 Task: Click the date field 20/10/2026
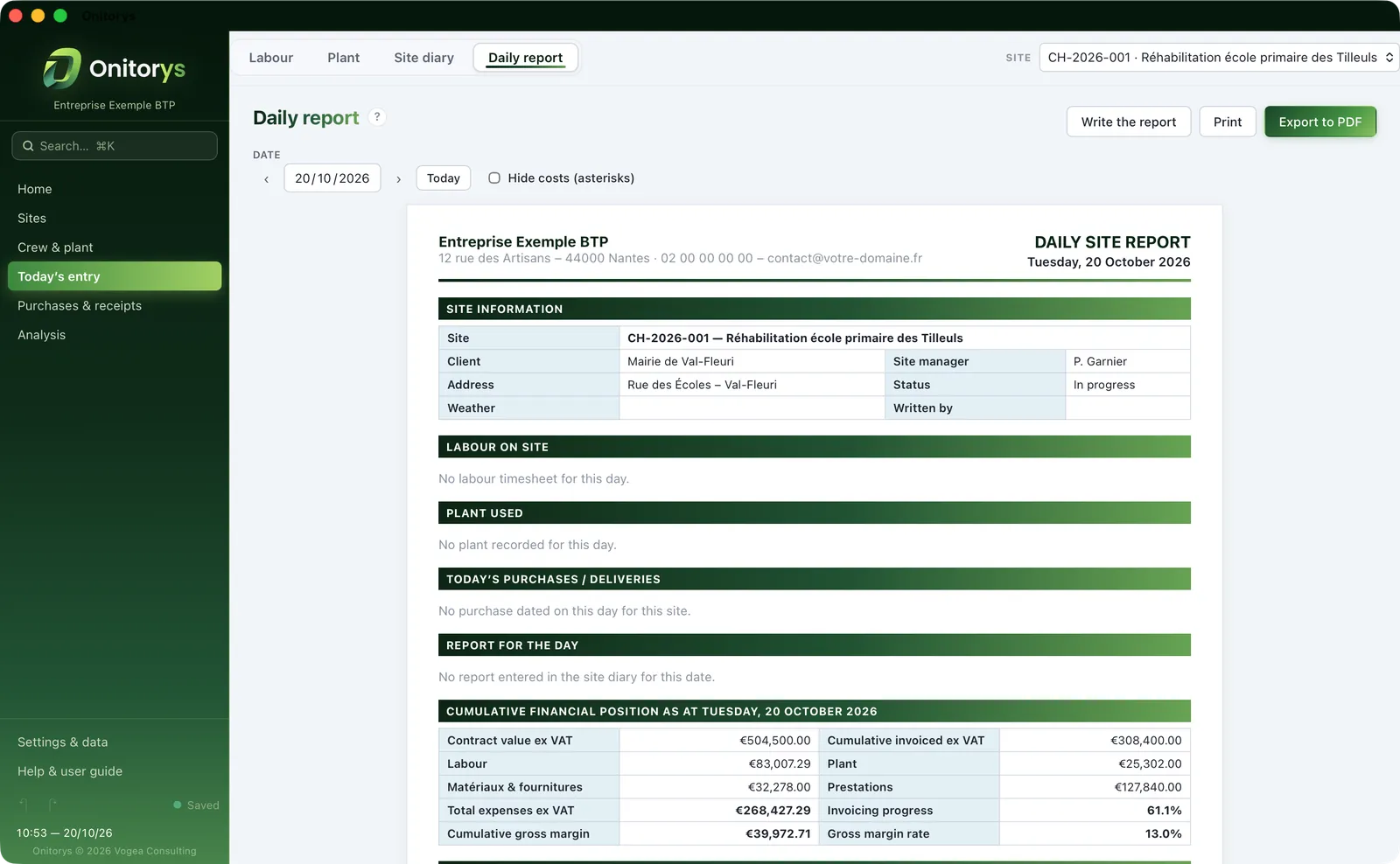point(332,178)
